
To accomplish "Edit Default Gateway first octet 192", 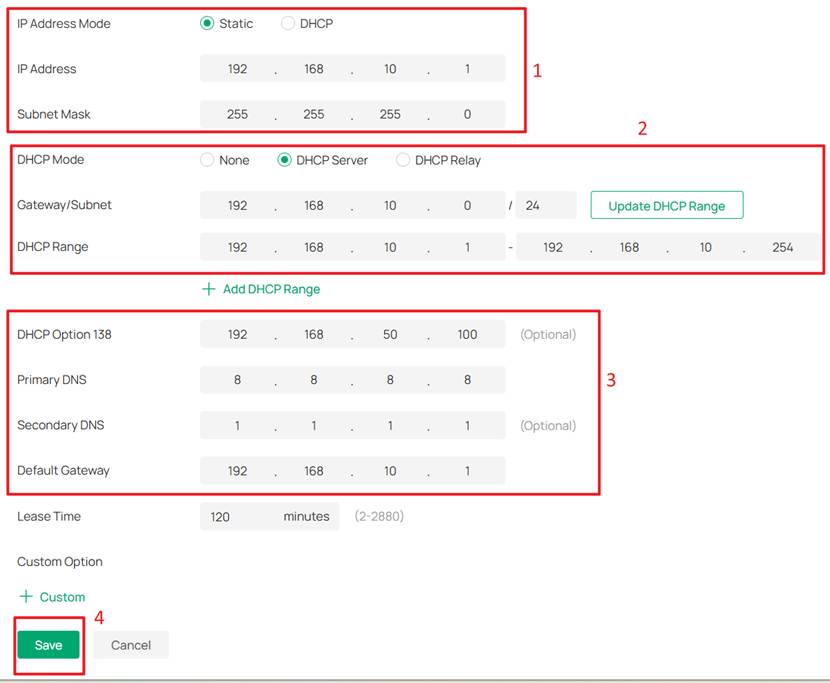I will (237, 471).
